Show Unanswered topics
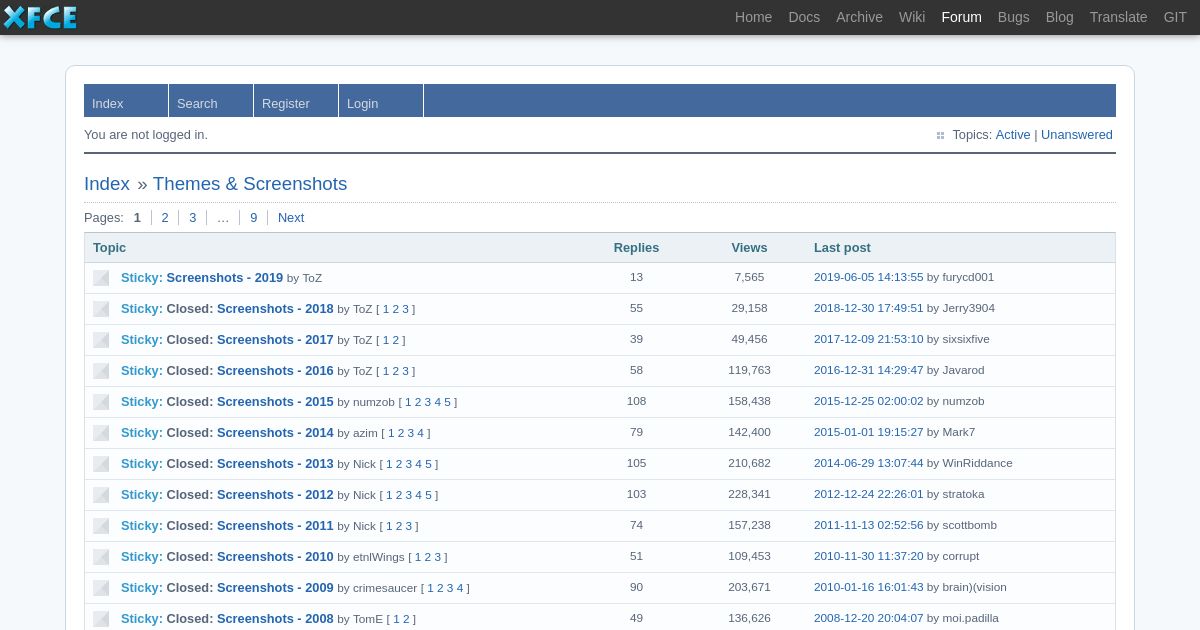The height and width of the screenshot is (630, 1200). coord(1077,135)
